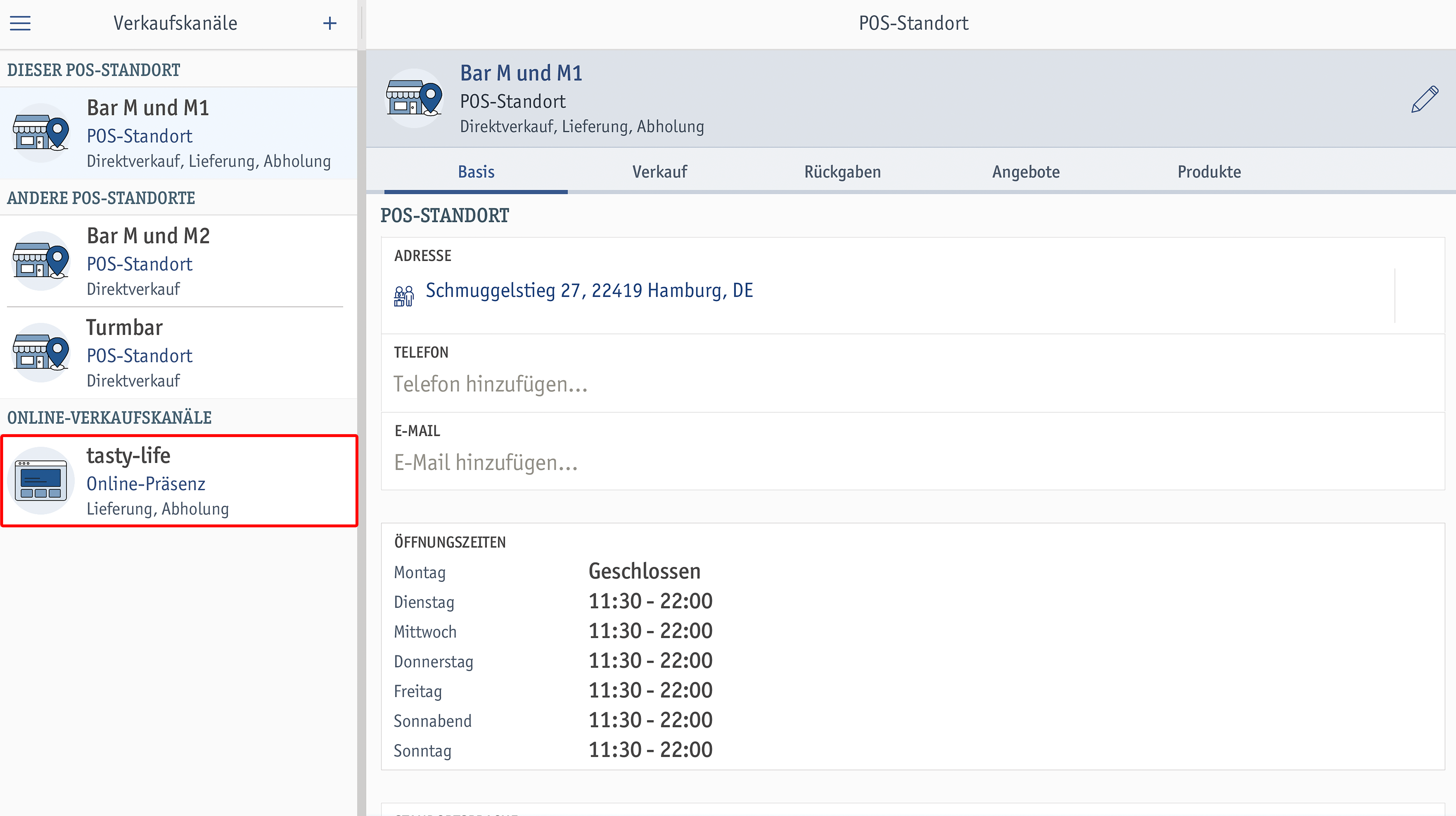Screen dimensions: 1456x816
Task: Click the ÖFFNUNGSZEITEN heading
Action: point(450,542)
